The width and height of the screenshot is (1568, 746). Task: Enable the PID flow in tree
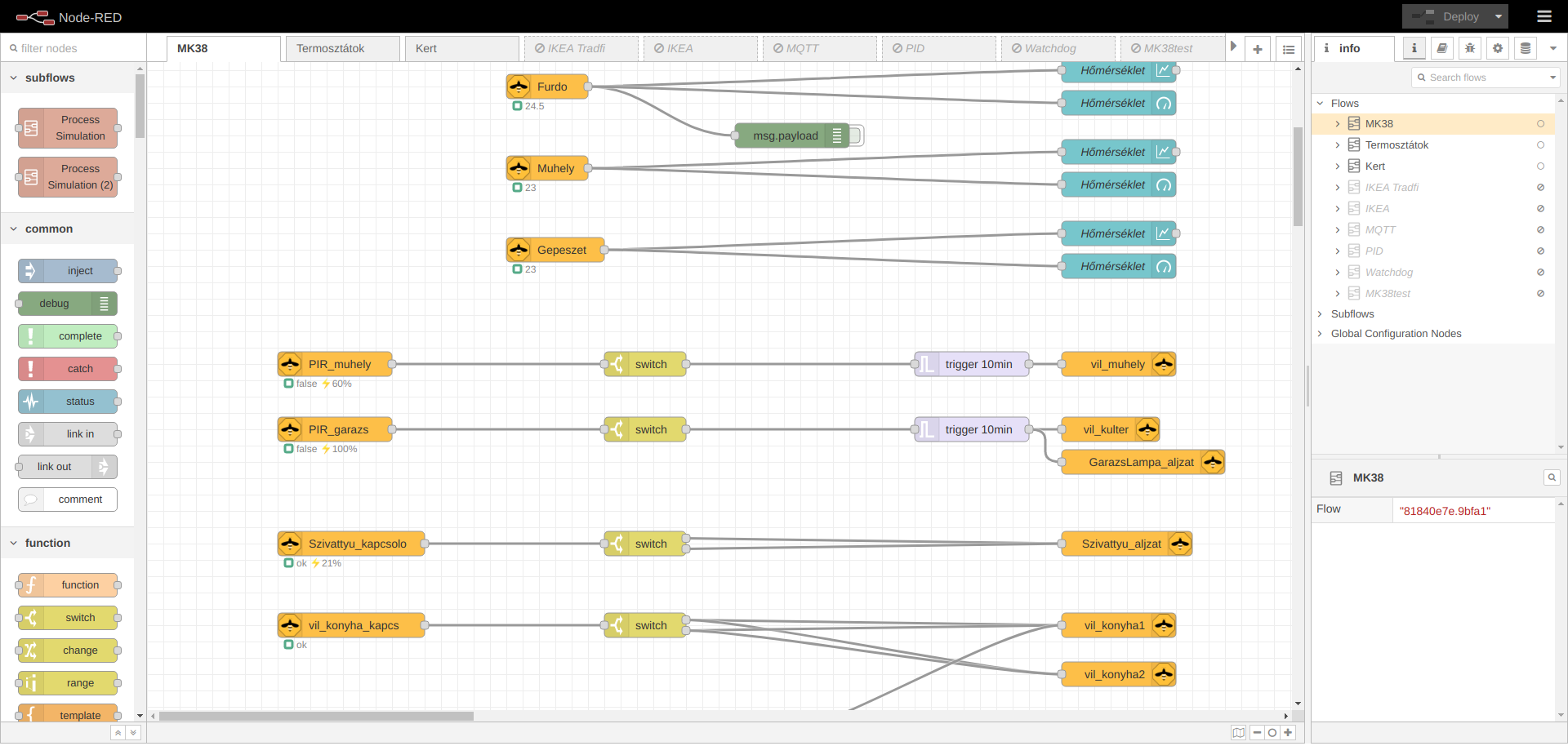1540,251
